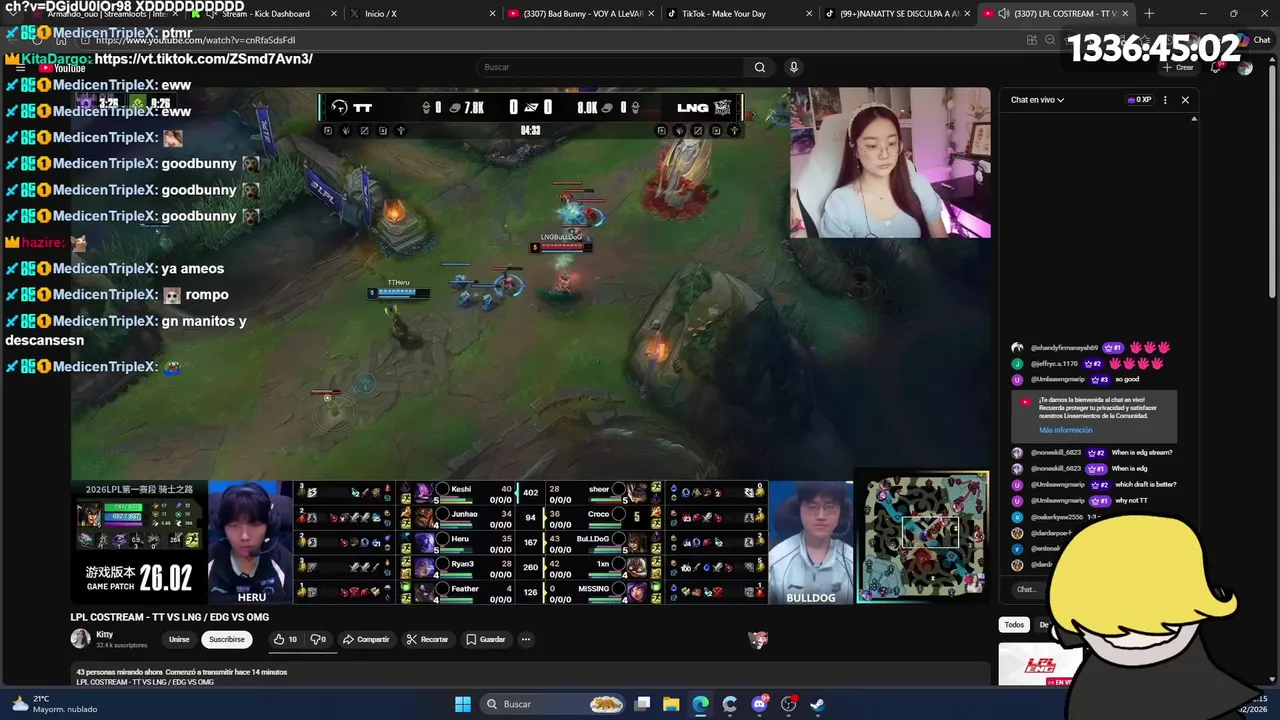Open File Explorer from the taskbar
Image resolution: width=1280 pixels, height=720 pixels.
click(672, 704)
